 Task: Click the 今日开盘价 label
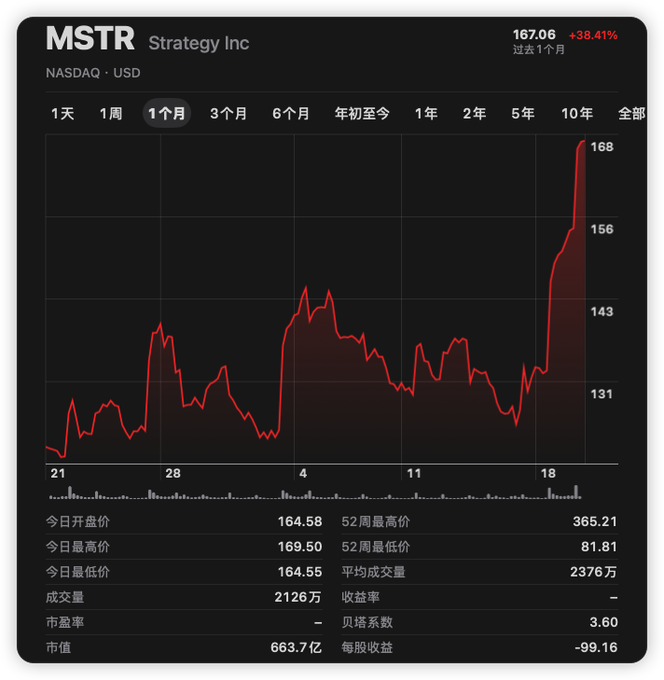[78, 521]
